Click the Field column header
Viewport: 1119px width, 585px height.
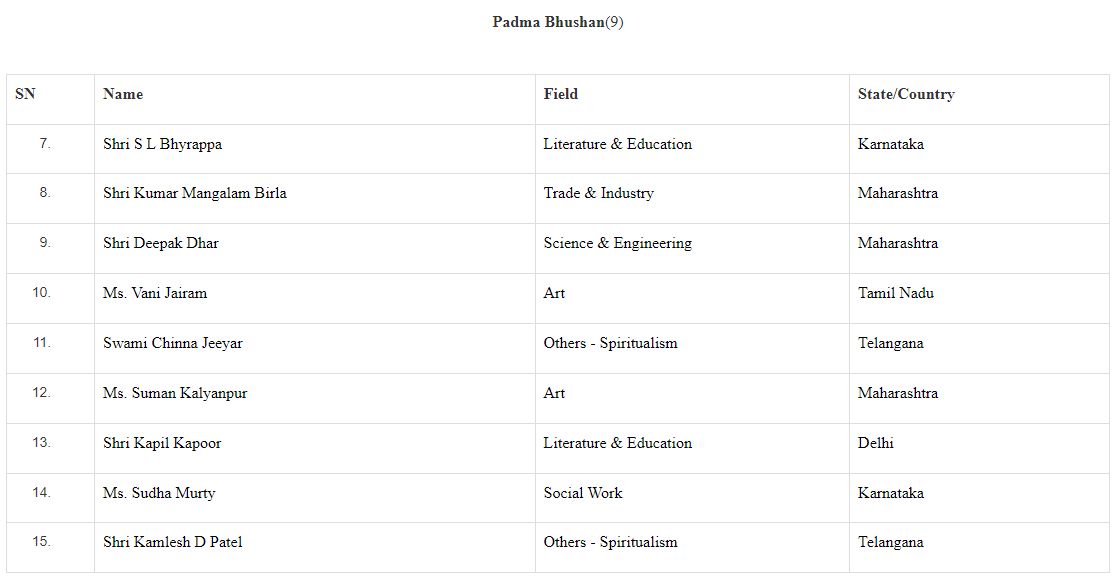[x=561, y=94]
